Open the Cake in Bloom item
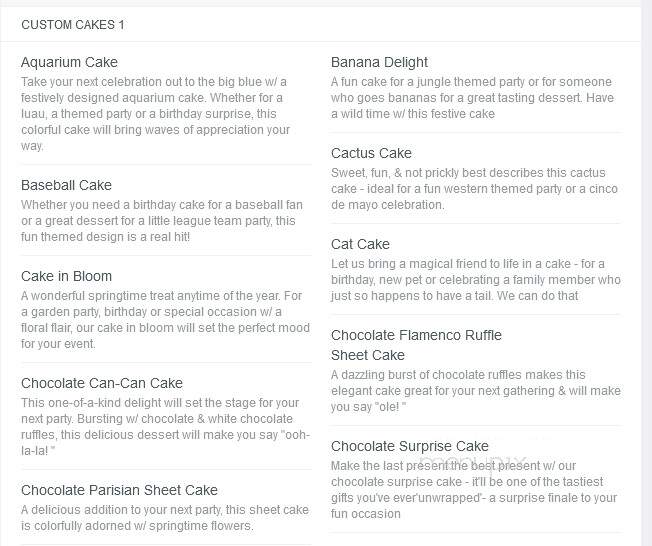Image resolution: width=652 pixels, height=546 pixels. 67,276
